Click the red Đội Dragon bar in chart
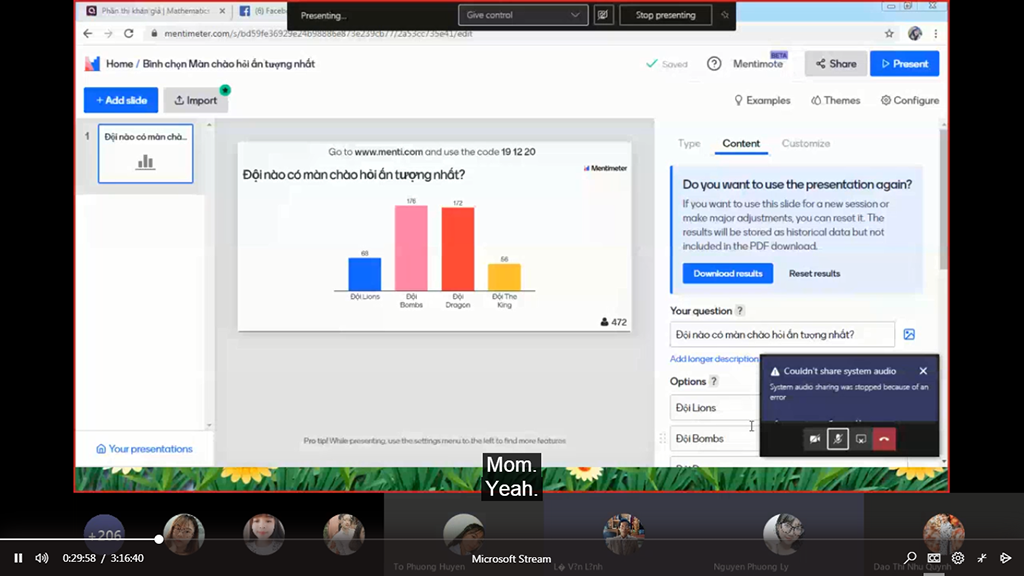This screenshot has width=1024, height=576. click(x=458, y=249)
